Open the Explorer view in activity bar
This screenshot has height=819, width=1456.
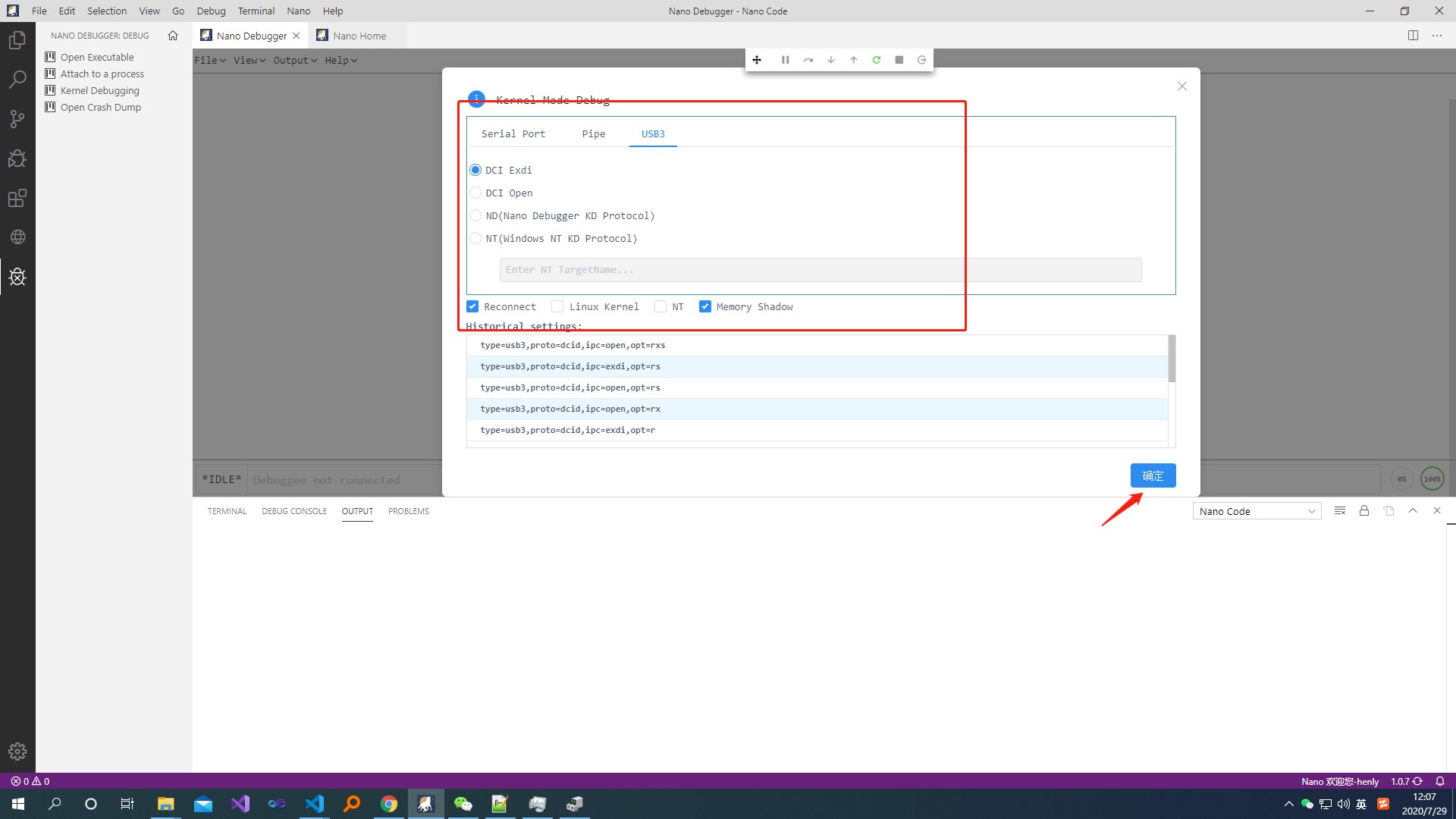[17, 40]
